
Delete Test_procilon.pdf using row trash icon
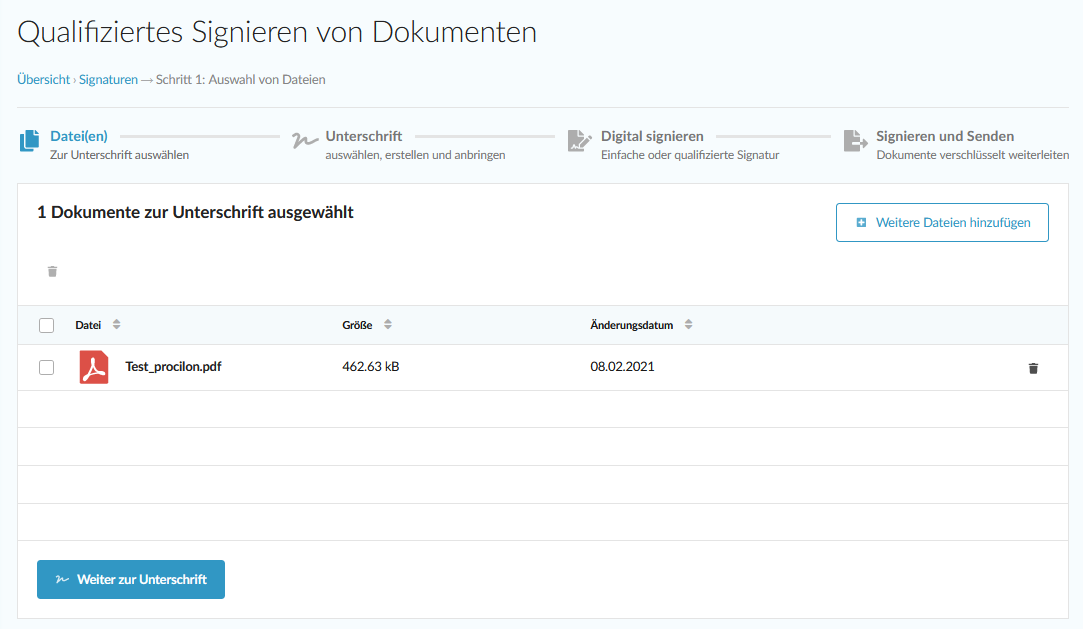point(1033,368)
